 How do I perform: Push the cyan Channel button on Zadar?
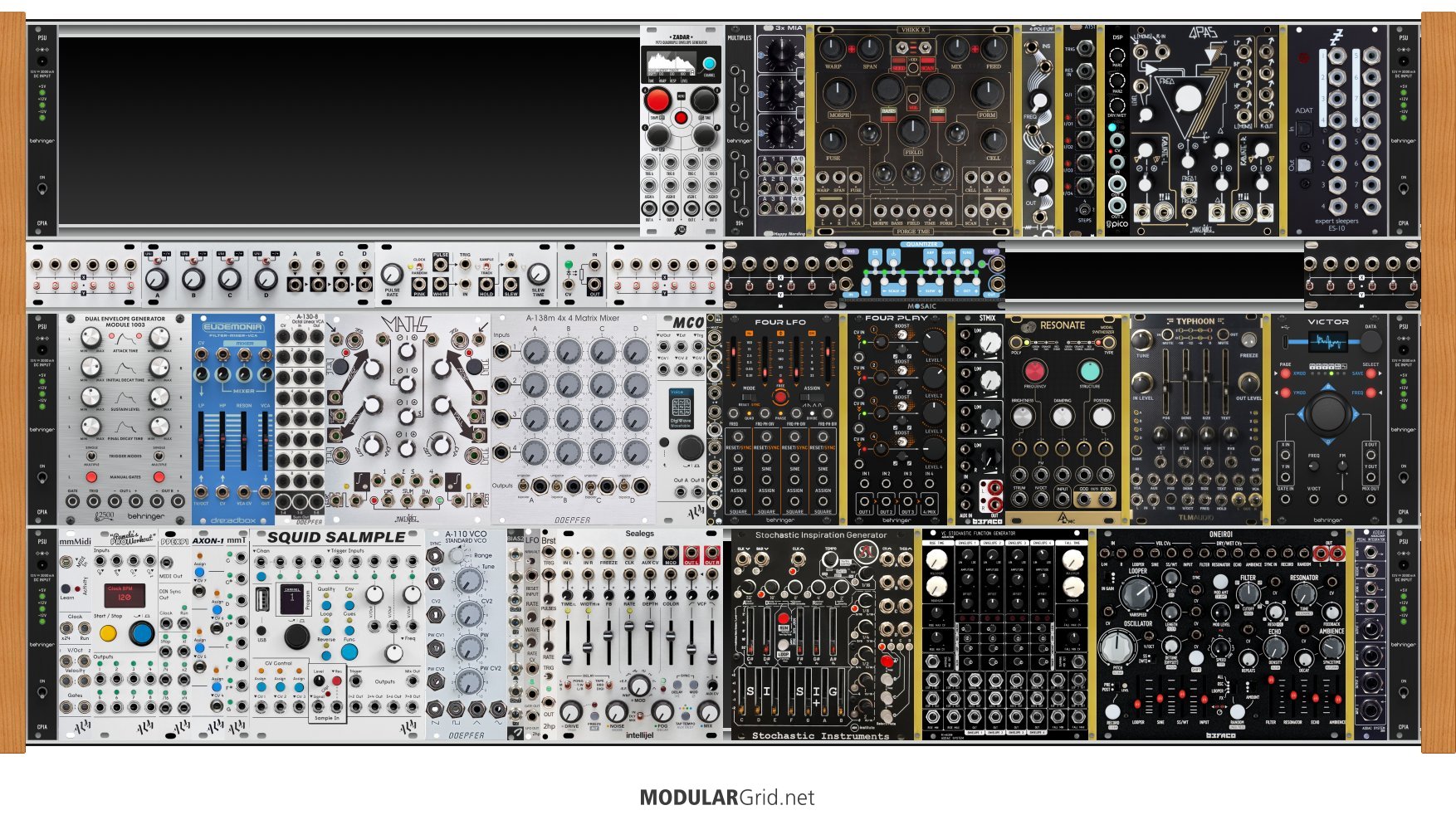[x=709, y=64]
